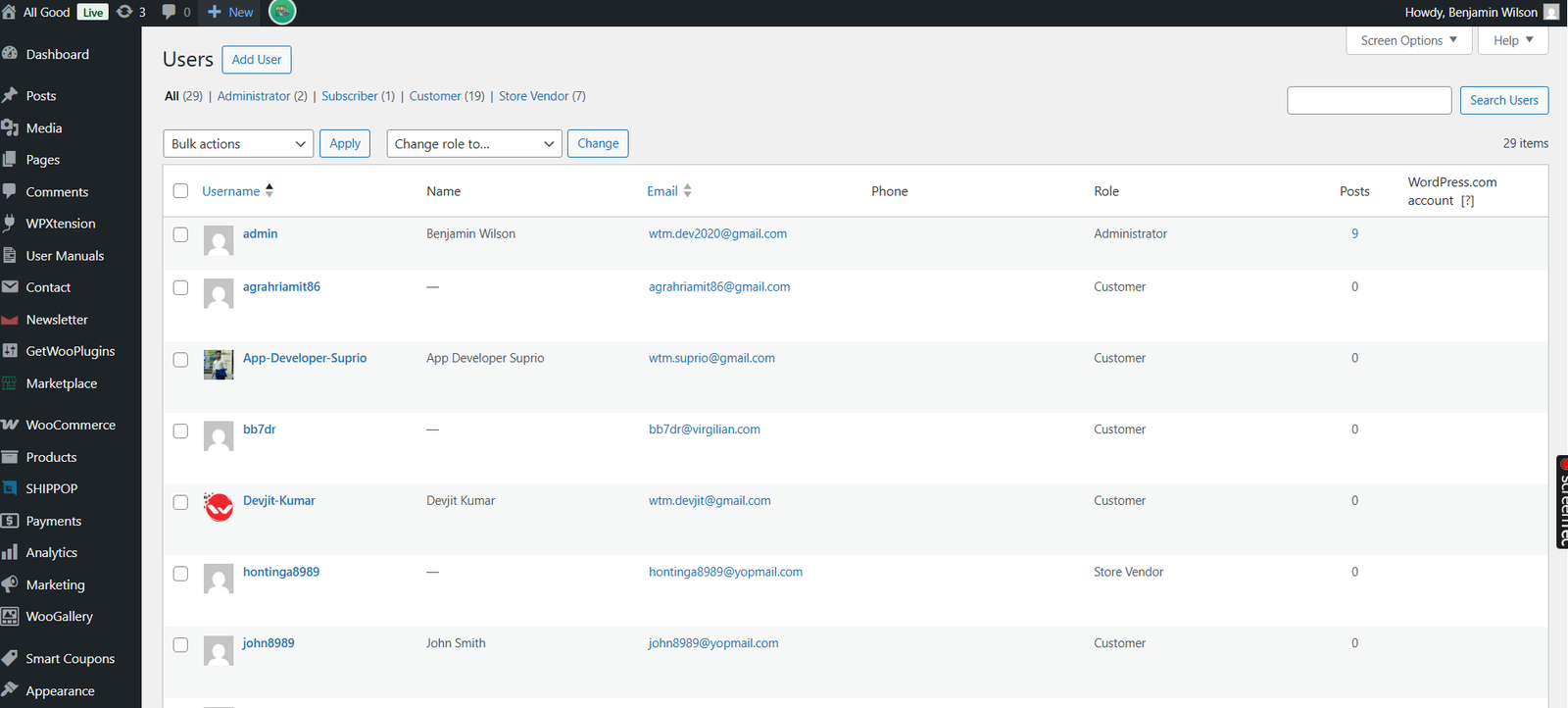Expand the Change role to dropdown

pyautogui.click(x=474, y=144)
